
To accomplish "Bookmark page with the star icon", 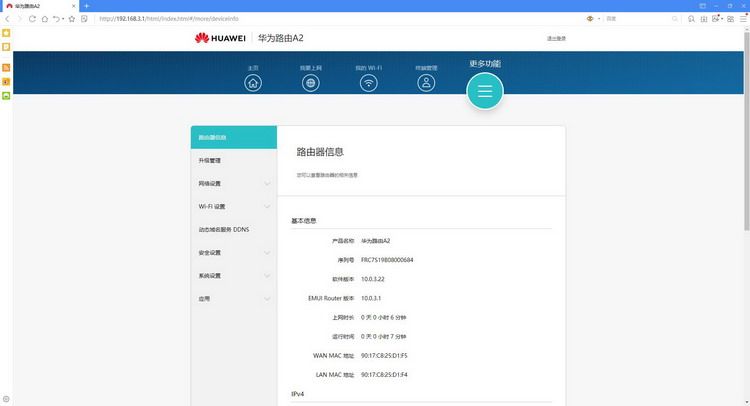I will coord(72,19).
